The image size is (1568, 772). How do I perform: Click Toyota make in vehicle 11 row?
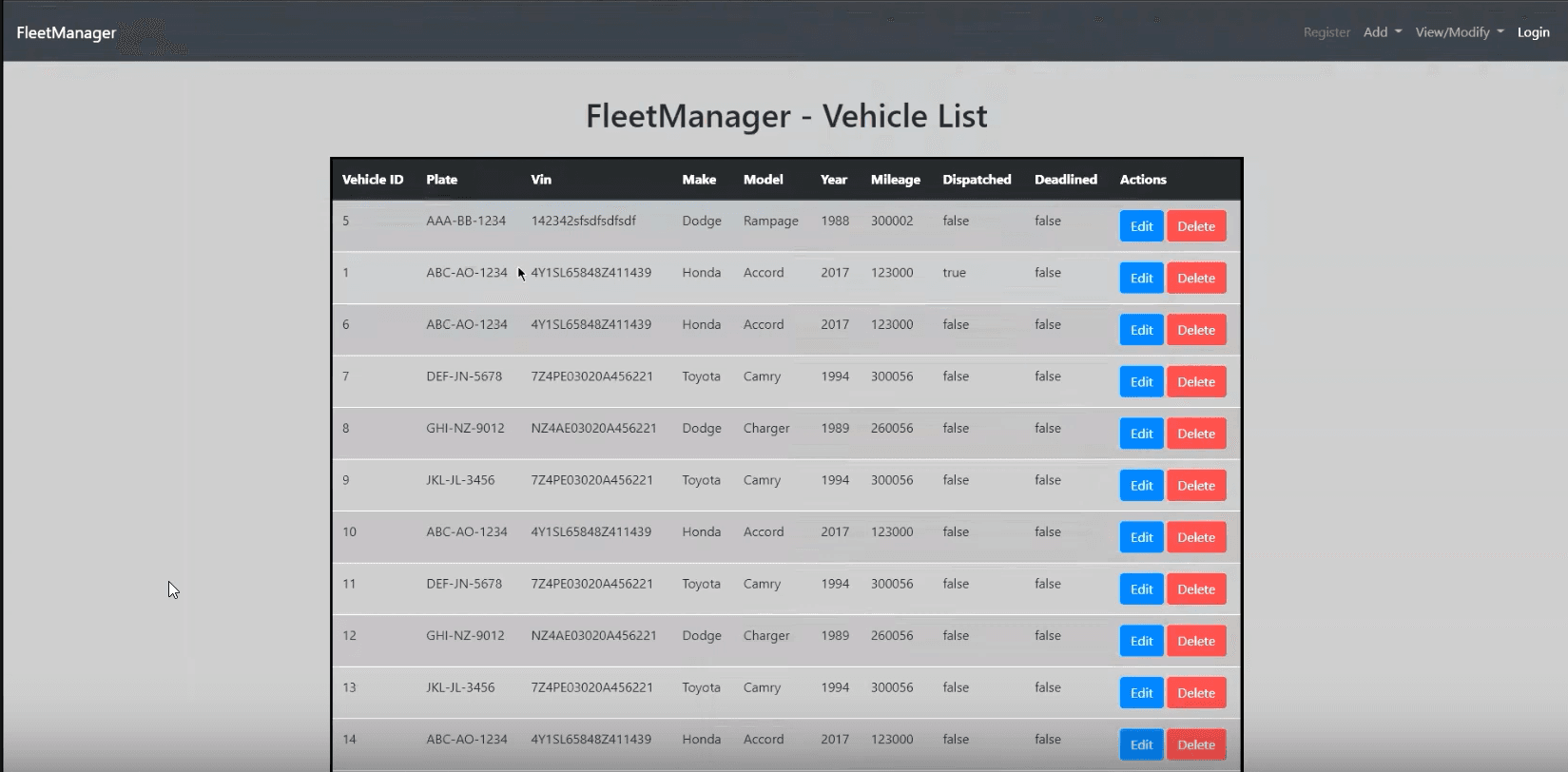pos(701,584)
